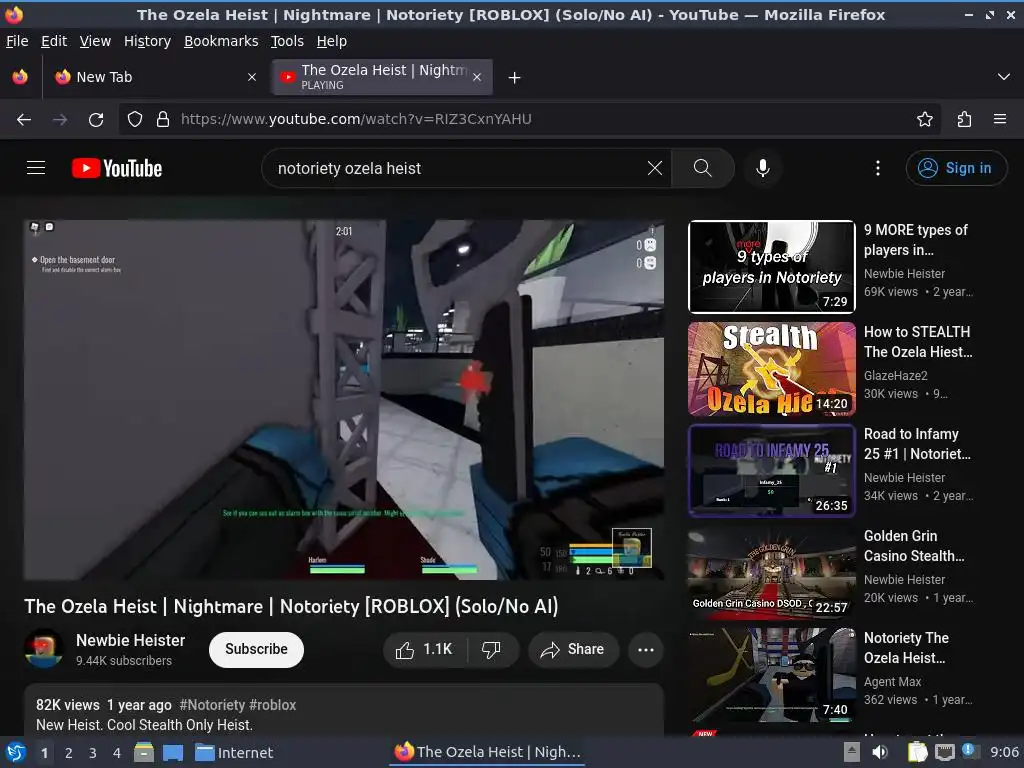This screenshot has width=1024, height=768.
Task: Select the Firefox Ozela Heist taskbar entry
Action: click(x=487, y=752)
